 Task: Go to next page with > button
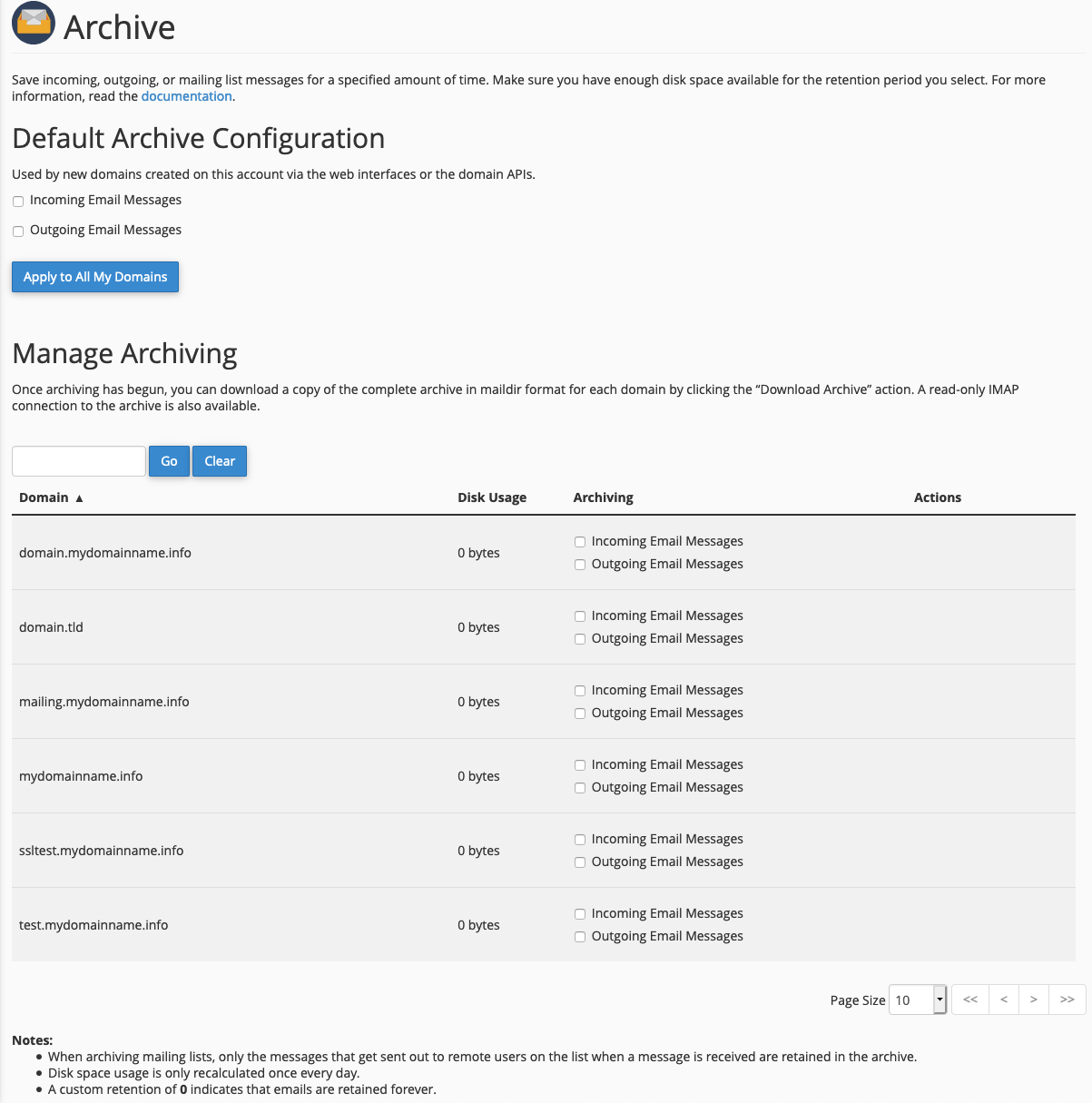point(1033,1000)
